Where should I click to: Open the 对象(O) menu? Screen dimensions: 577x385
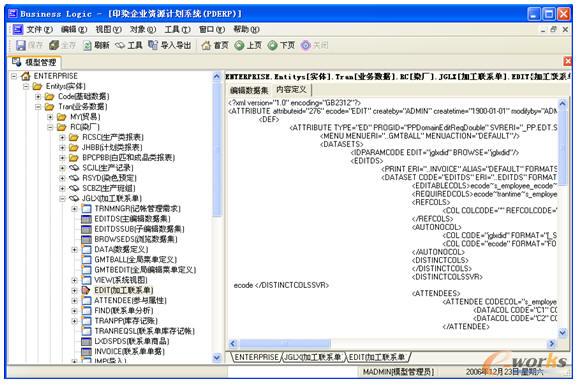click(143, 29)
